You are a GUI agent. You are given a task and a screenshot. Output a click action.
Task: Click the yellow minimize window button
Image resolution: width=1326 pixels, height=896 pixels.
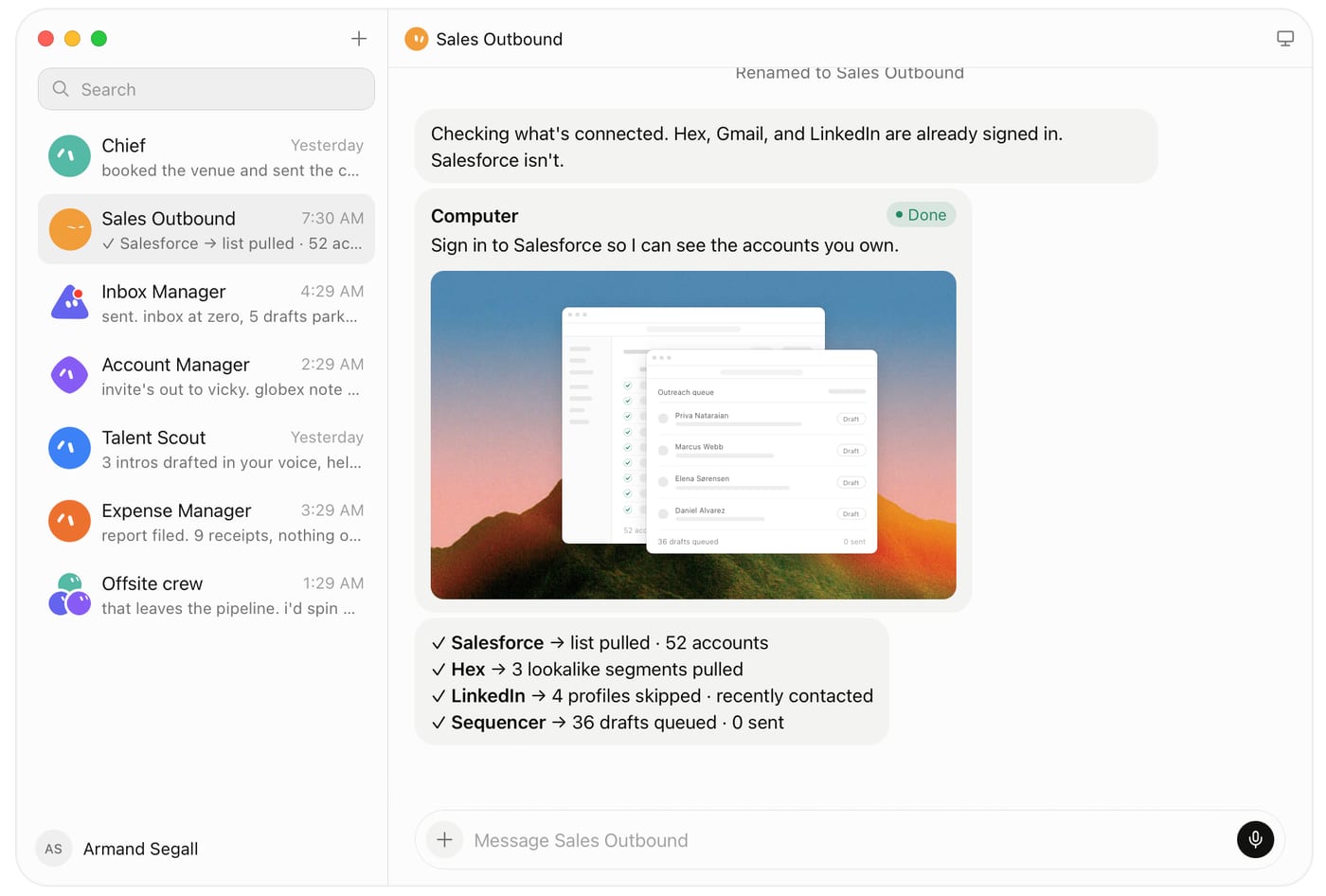[72, 39]
